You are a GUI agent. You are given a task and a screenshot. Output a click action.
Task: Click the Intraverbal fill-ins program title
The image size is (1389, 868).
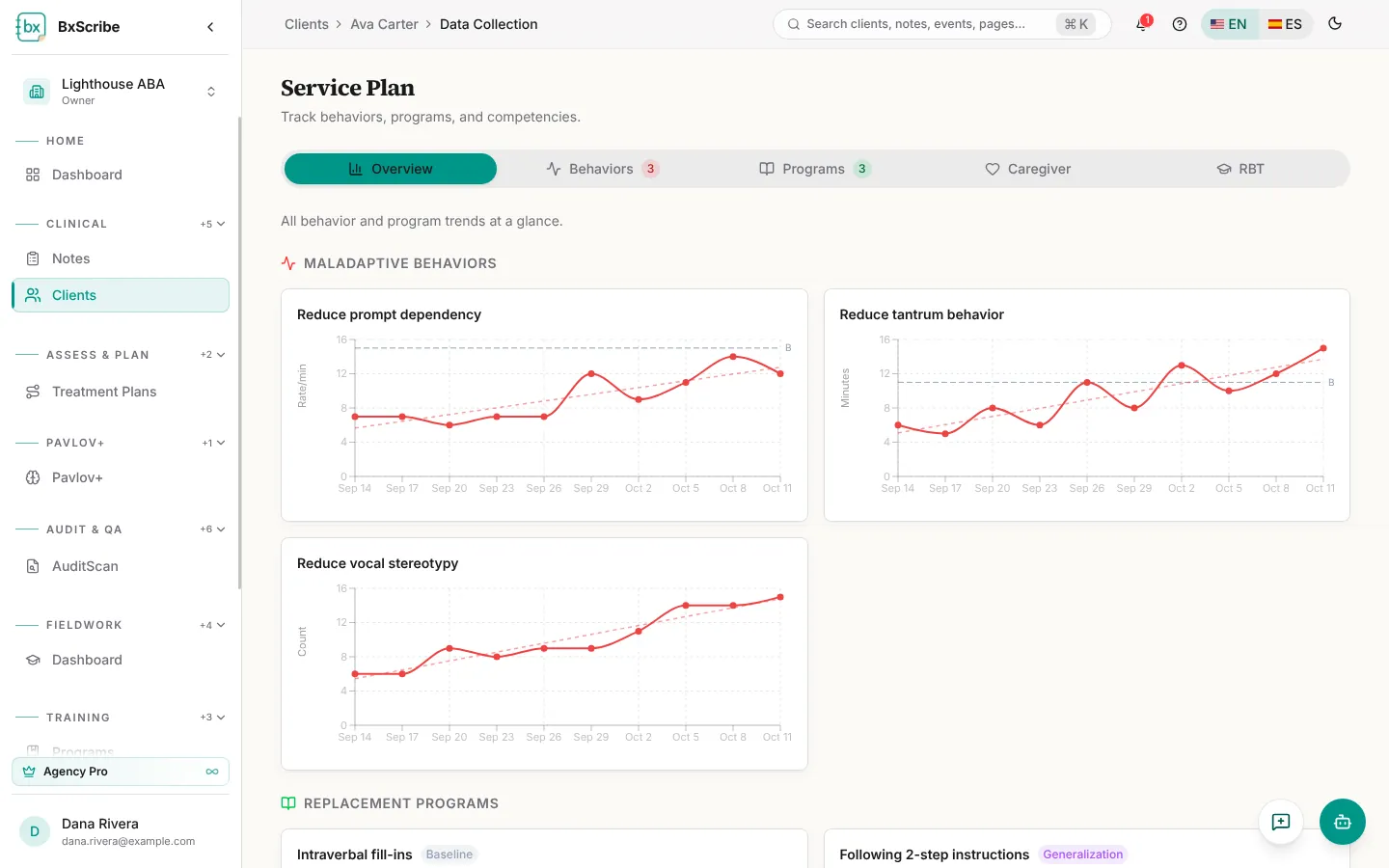pos(354,854)
